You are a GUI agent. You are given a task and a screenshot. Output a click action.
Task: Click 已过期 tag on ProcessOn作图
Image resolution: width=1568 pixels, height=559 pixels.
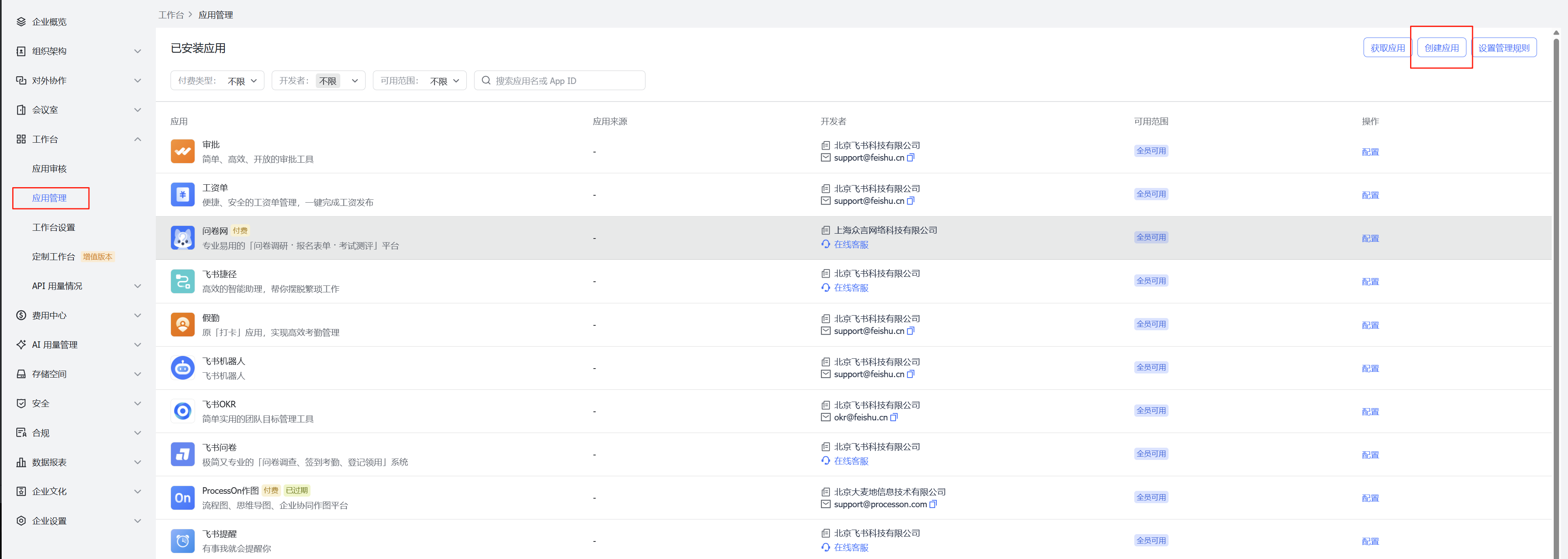297,490
